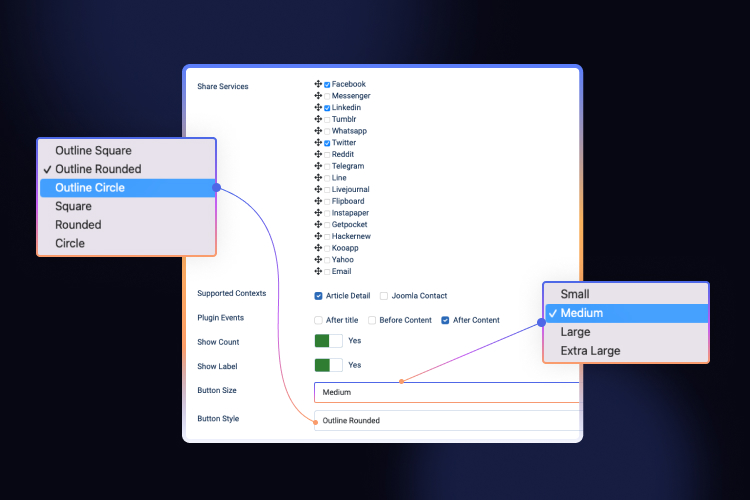Tick the Line service checkbox

tap(327, 178)
